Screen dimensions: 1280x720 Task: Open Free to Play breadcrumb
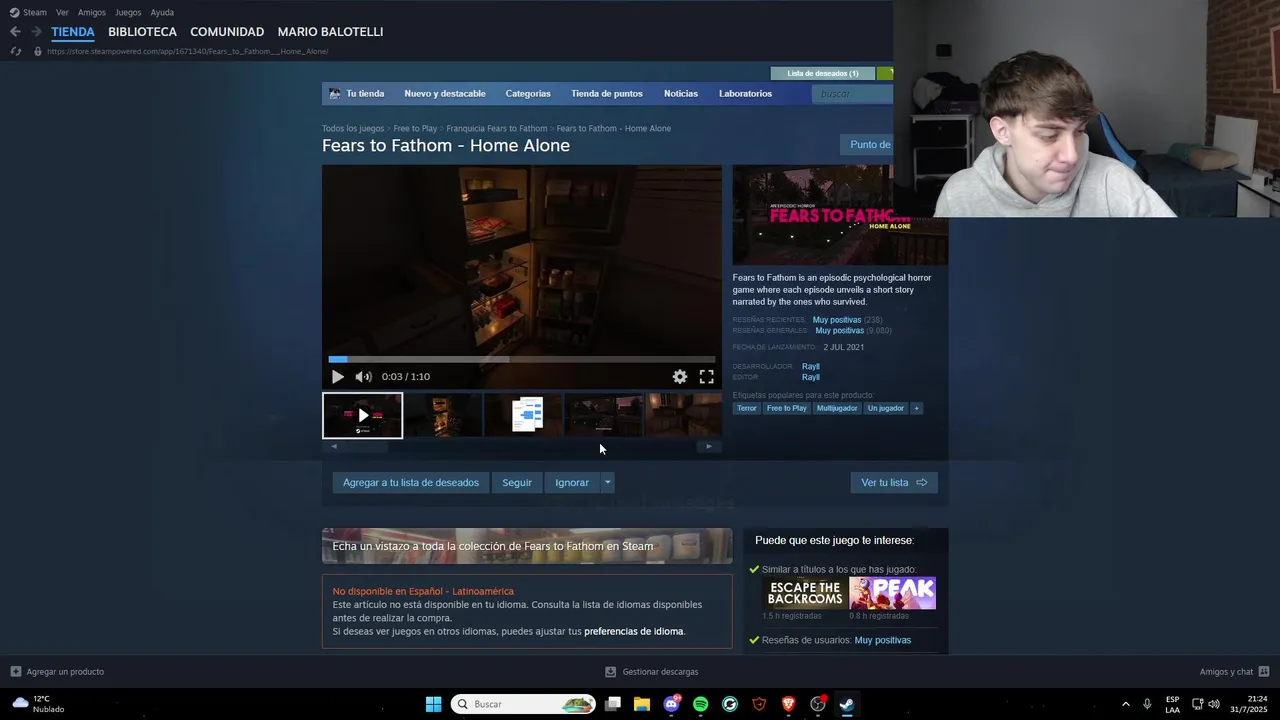(x=415, y=129)
